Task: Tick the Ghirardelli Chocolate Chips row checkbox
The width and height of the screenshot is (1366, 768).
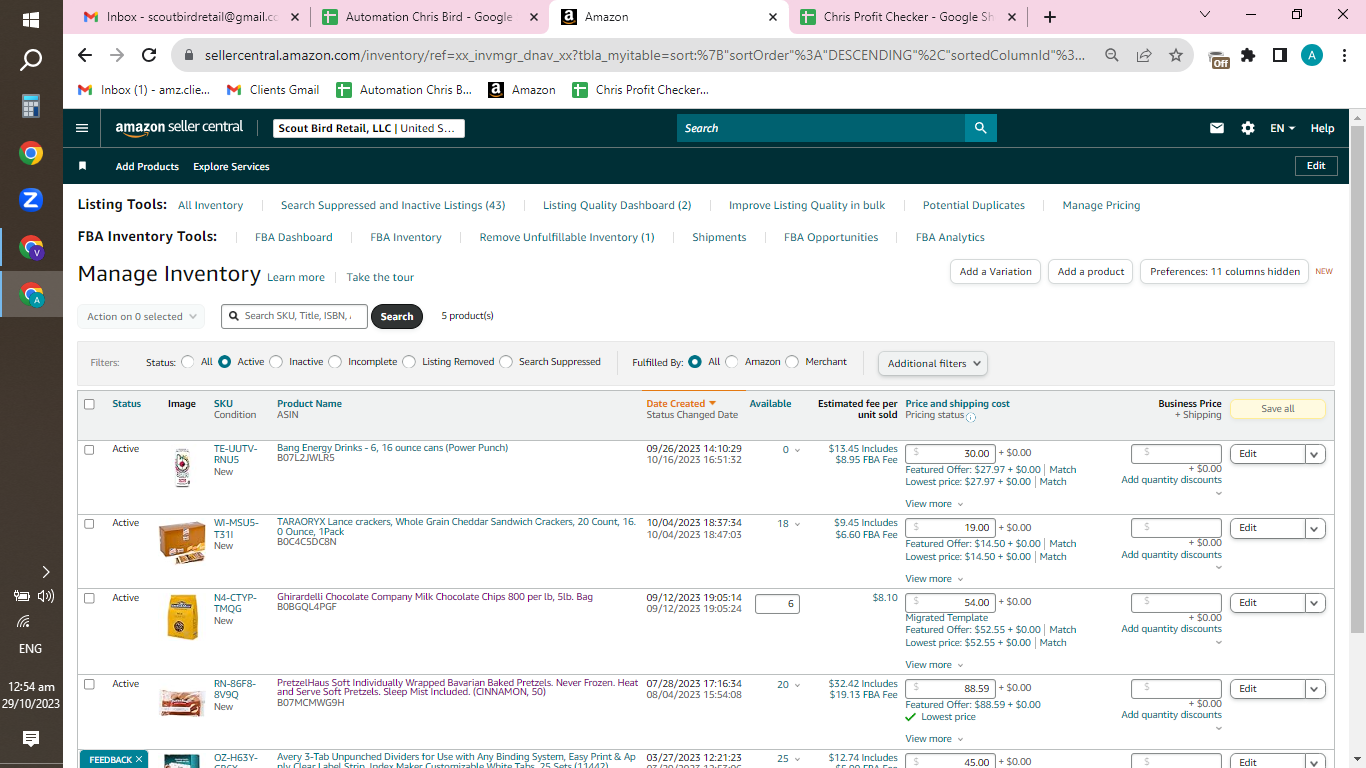Action: tap(89, 598)
